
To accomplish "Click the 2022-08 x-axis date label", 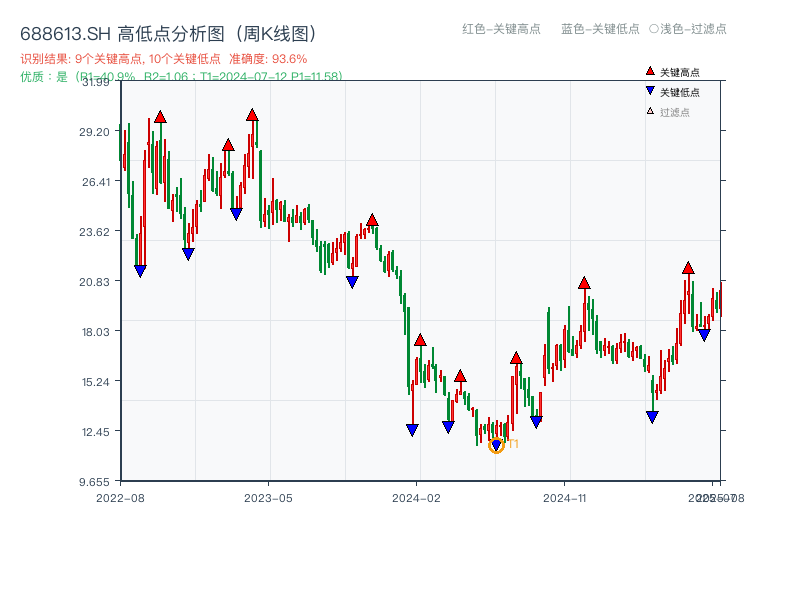I will (120, 498).
